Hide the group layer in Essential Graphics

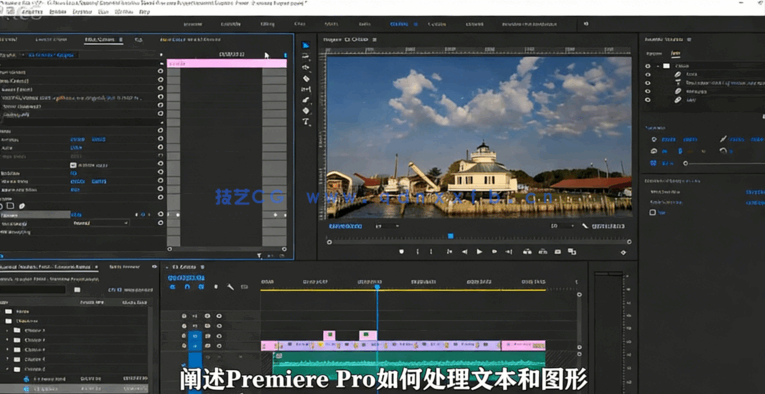[x=648, y=66]
